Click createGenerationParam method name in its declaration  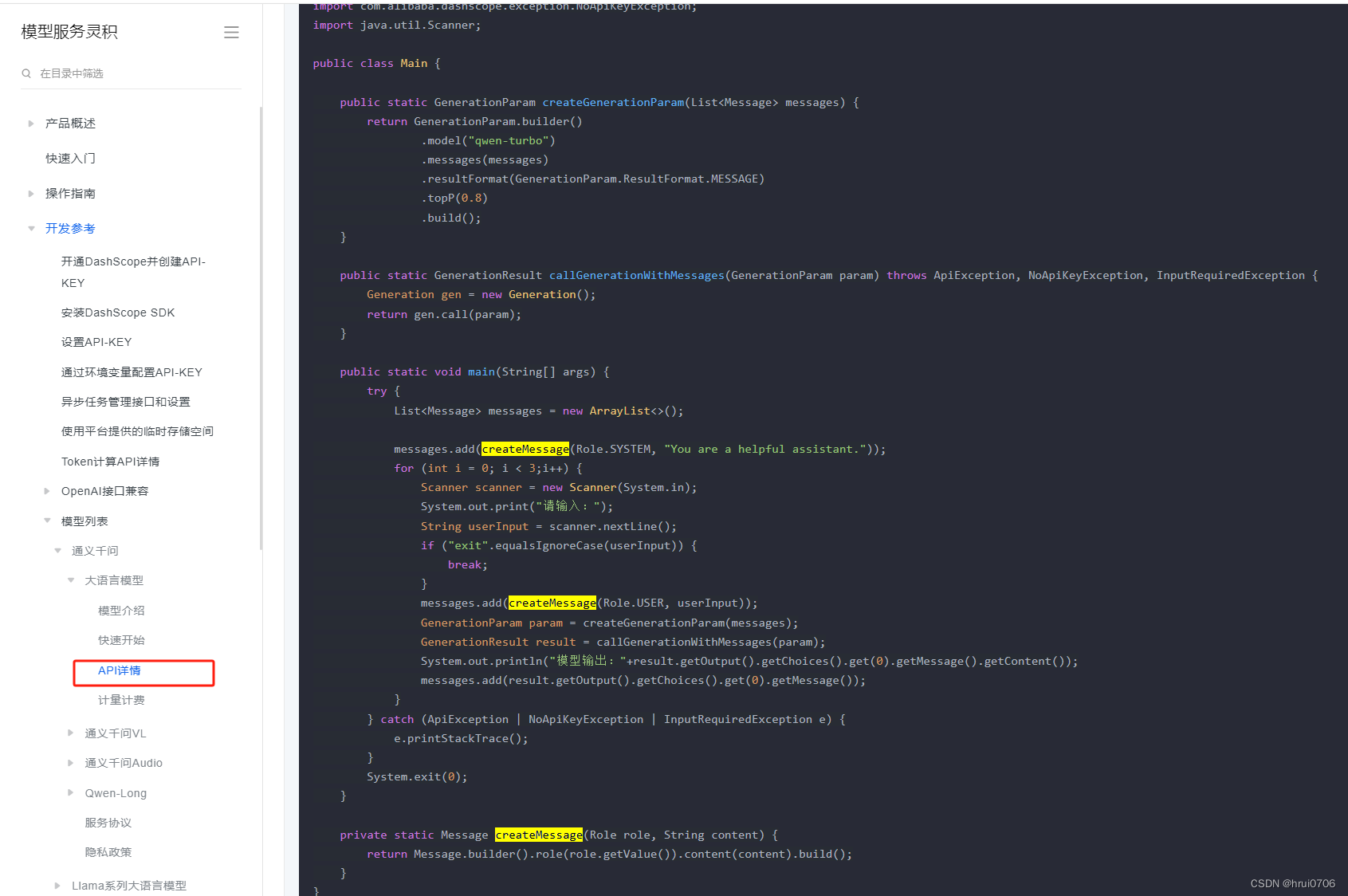(613, 102)
